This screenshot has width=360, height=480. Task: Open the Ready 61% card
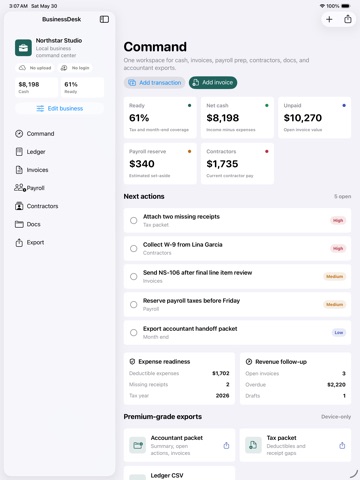(x=160, y=117)
